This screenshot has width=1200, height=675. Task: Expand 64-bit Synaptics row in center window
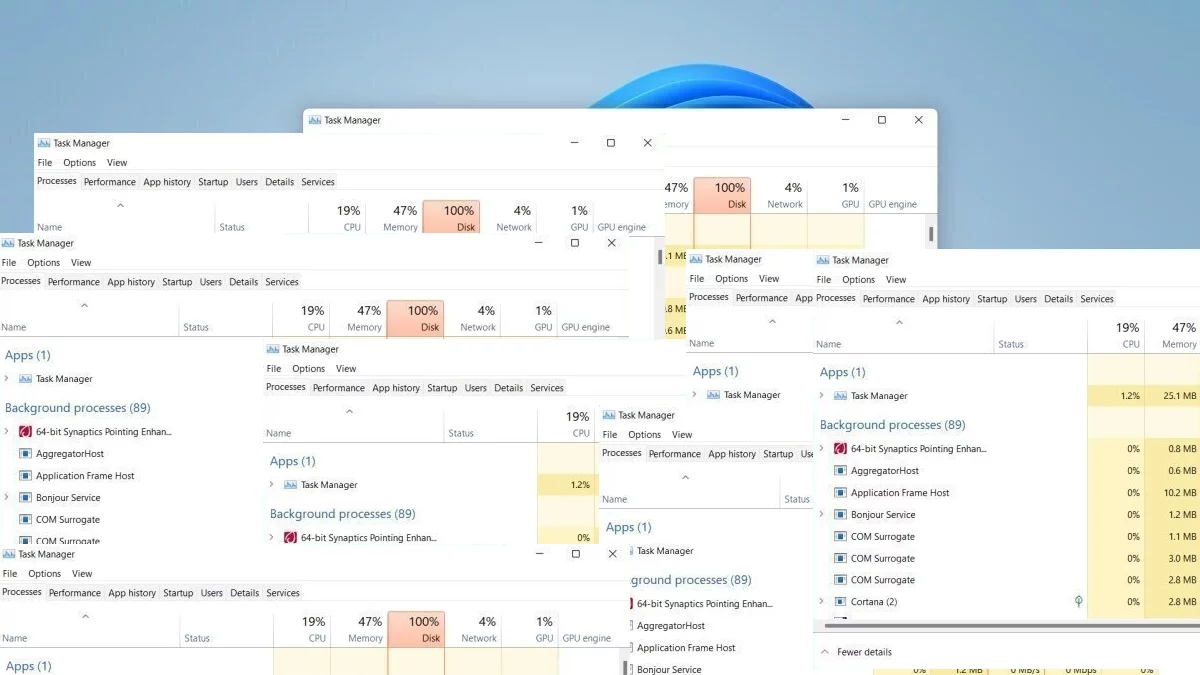pos(271,538)
